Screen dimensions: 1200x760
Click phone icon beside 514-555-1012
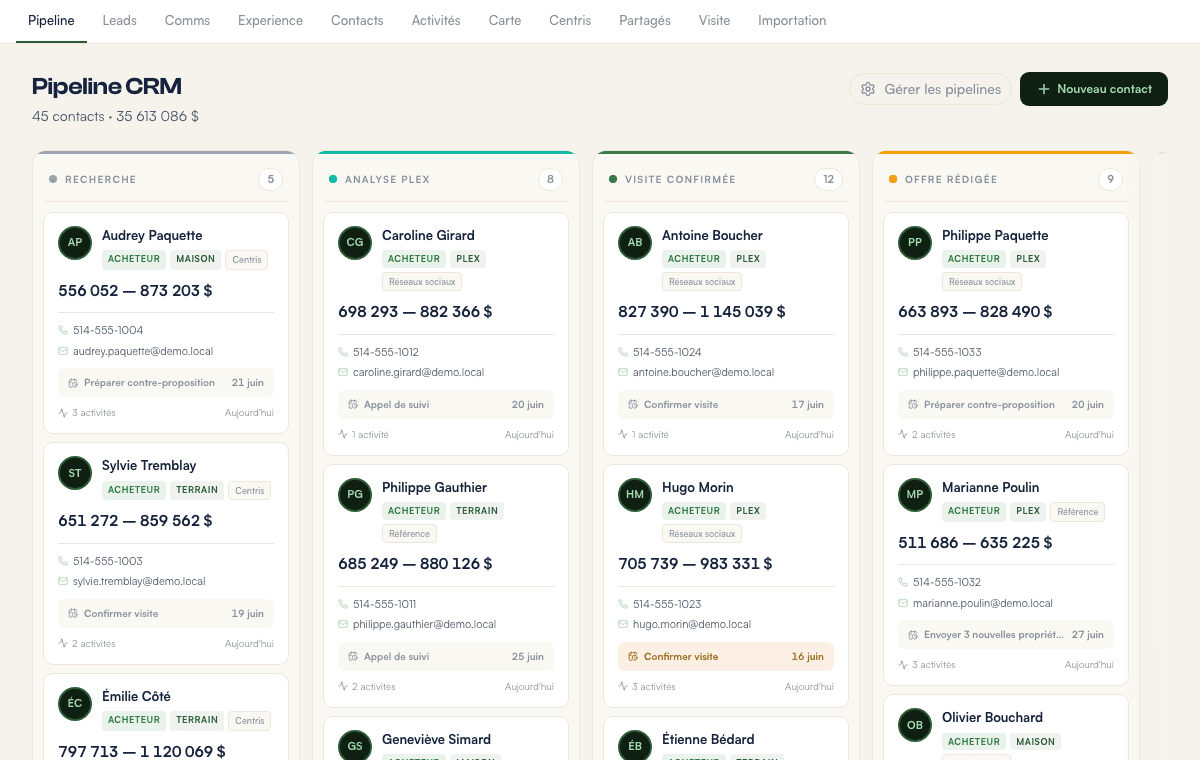343,352
